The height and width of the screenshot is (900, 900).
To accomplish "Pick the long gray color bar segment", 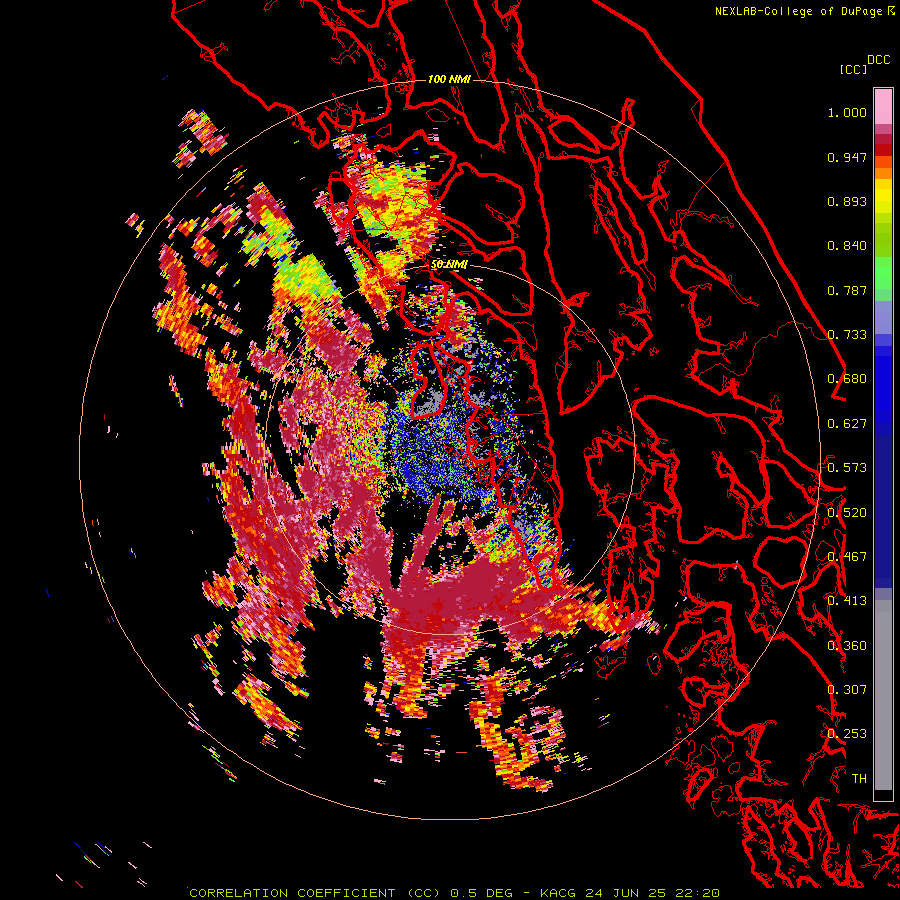I will (883, 700).
